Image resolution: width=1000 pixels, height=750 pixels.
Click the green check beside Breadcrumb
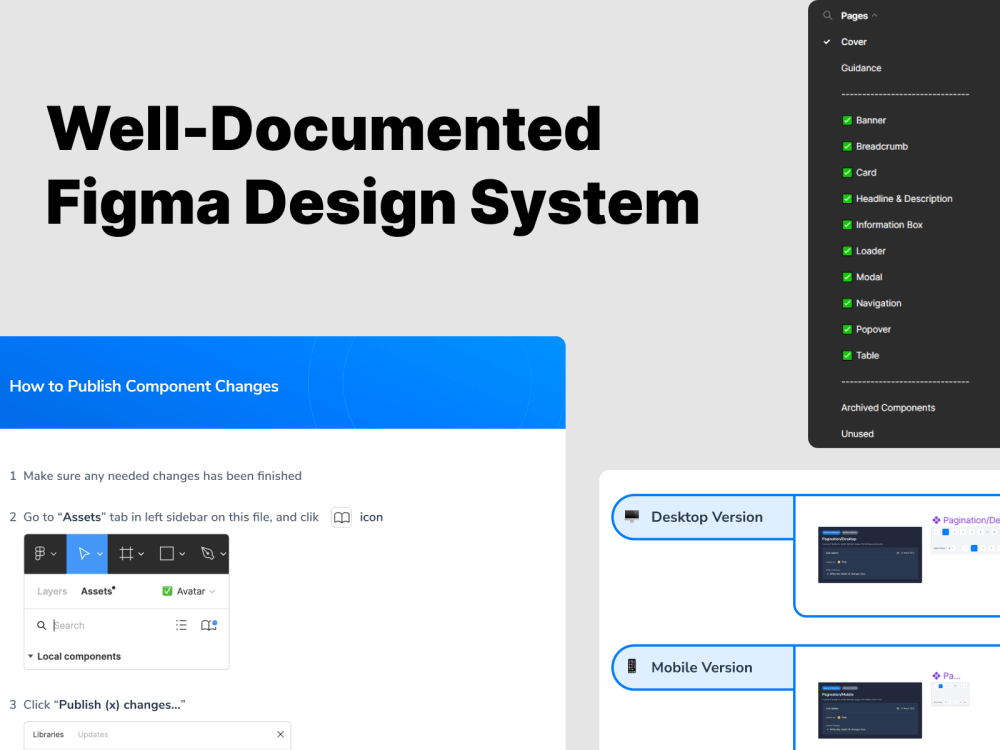[847, 146]
